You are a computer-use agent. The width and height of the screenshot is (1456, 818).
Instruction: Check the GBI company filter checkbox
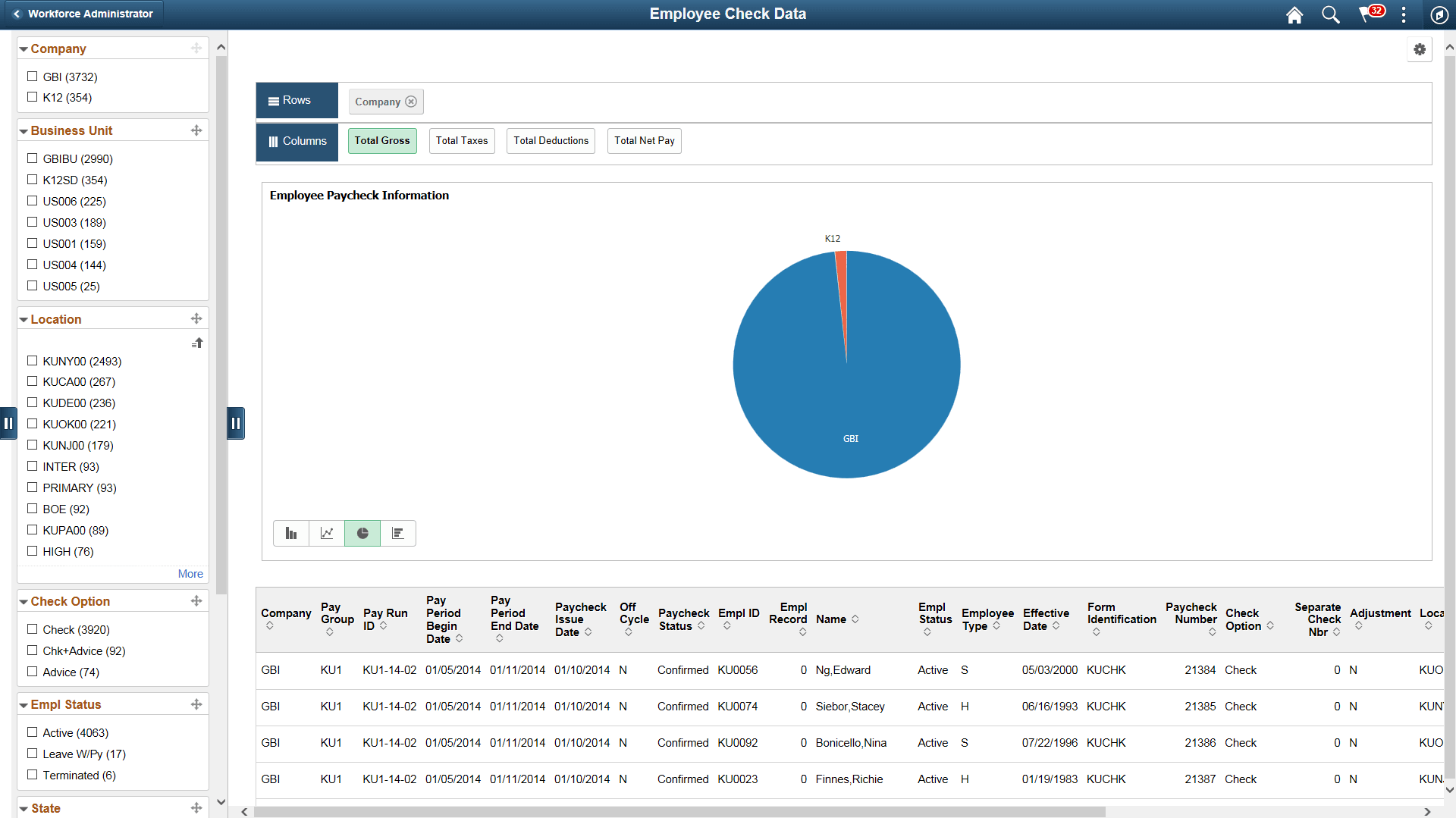32,76
